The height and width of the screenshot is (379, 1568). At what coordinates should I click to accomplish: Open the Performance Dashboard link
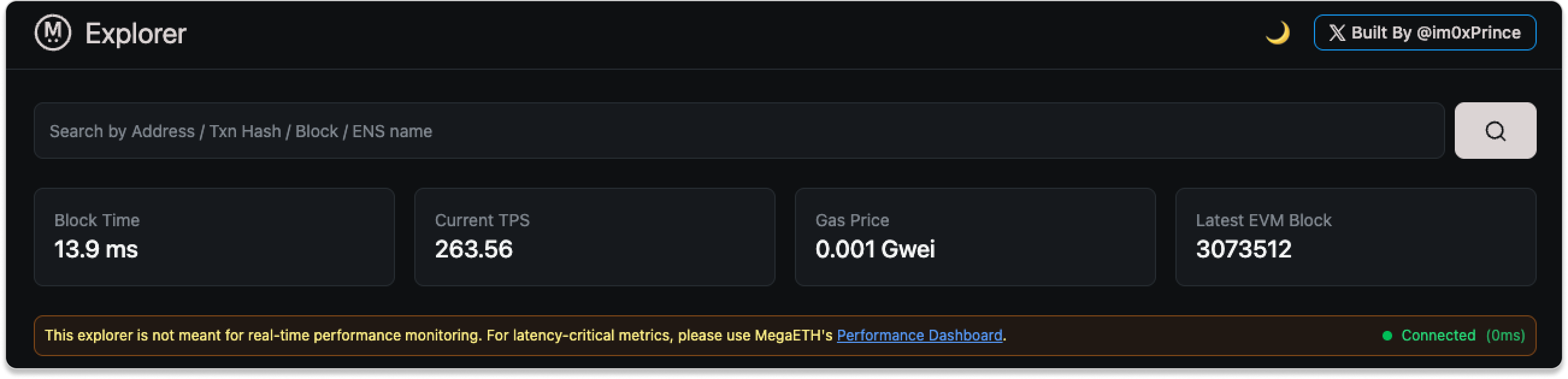coord(919,335)
